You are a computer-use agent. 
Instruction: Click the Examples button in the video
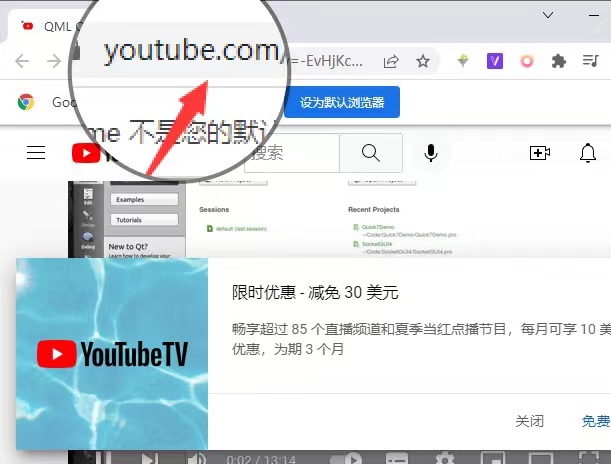pos(144,199)
